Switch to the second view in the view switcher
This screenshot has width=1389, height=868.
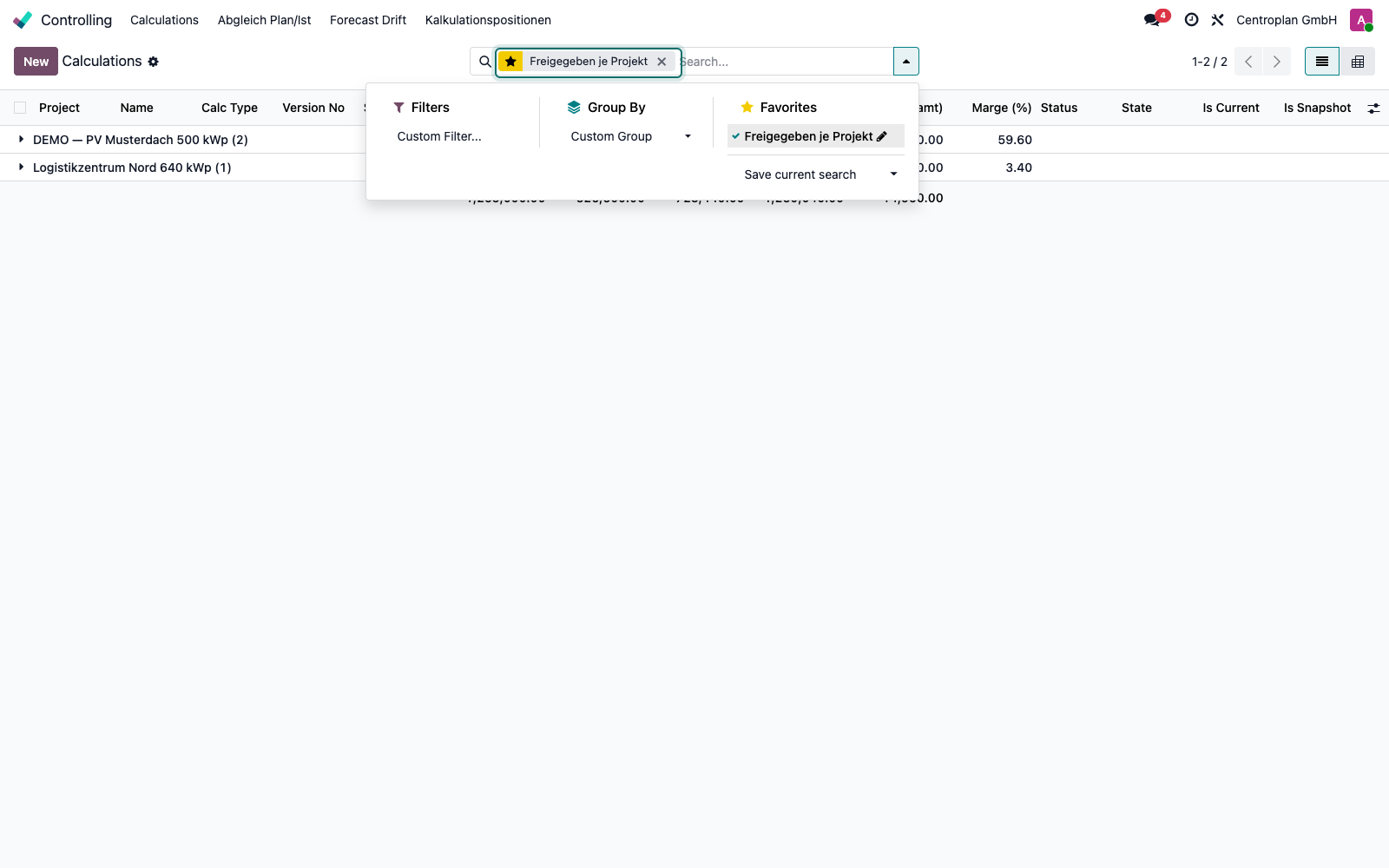click(1358, 62)
